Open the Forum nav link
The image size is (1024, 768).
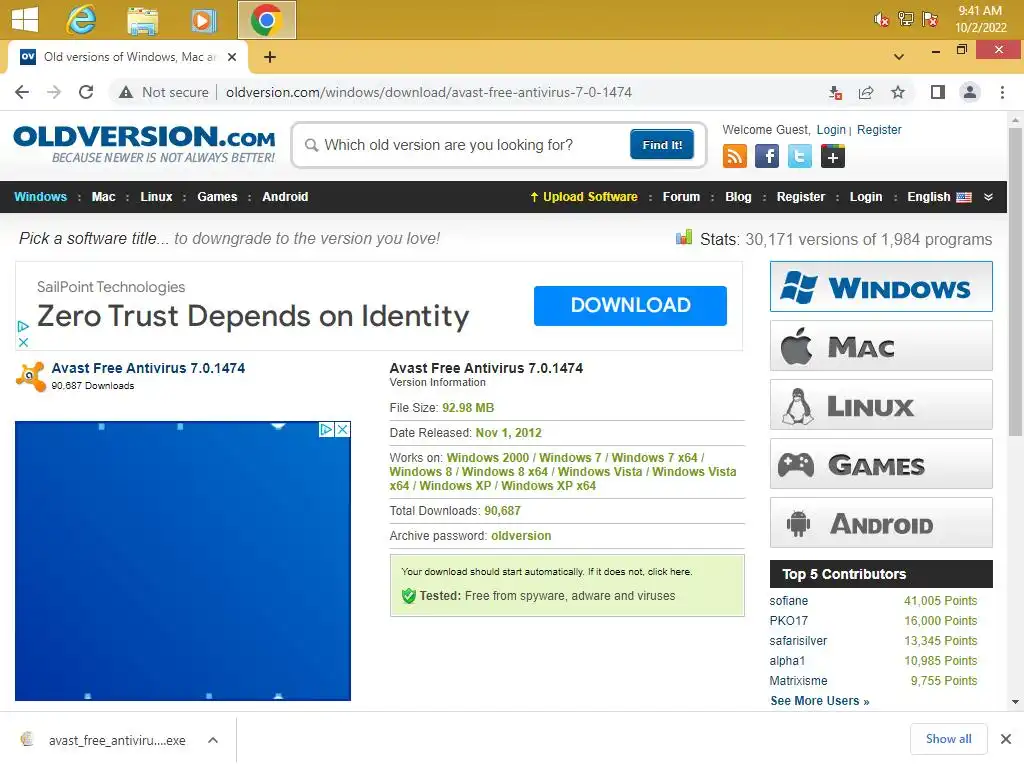[x=681, y=197]
